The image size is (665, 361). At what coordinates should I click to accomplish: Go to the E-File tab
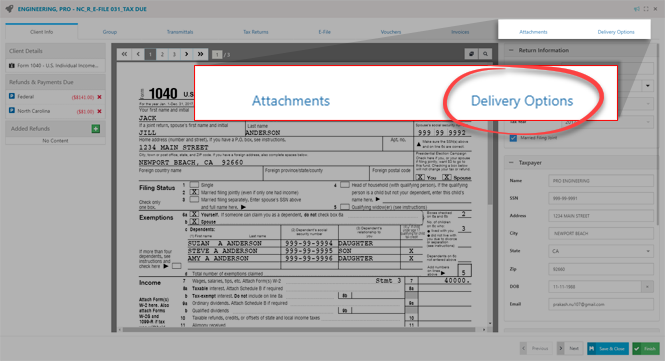[x=324, y=32]
